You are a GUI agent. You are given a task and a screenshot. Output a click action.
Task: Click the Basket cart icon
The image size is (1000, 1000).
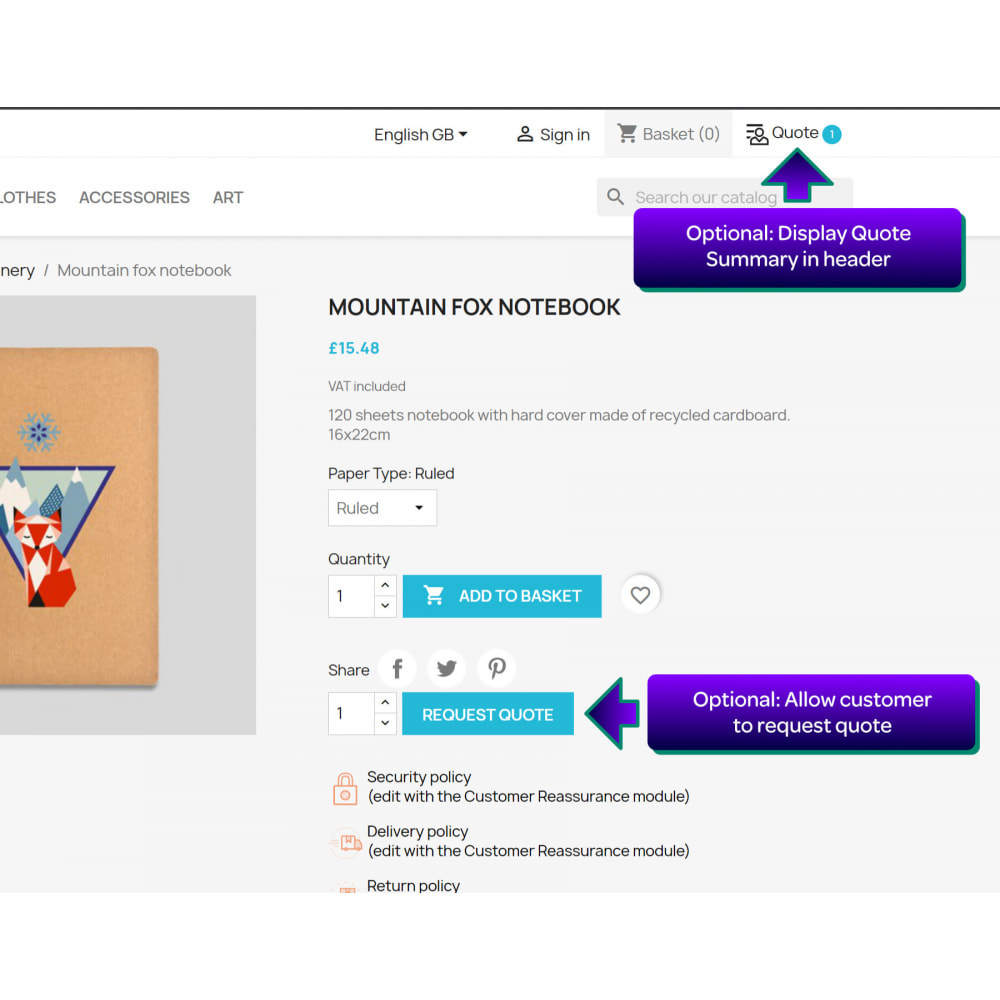click(x=627, y=133)
